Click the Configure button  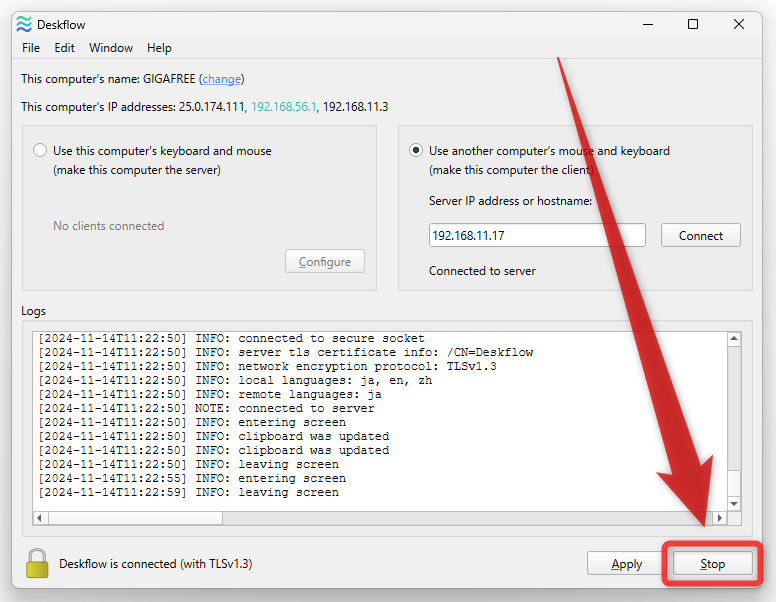coord(325,261)
